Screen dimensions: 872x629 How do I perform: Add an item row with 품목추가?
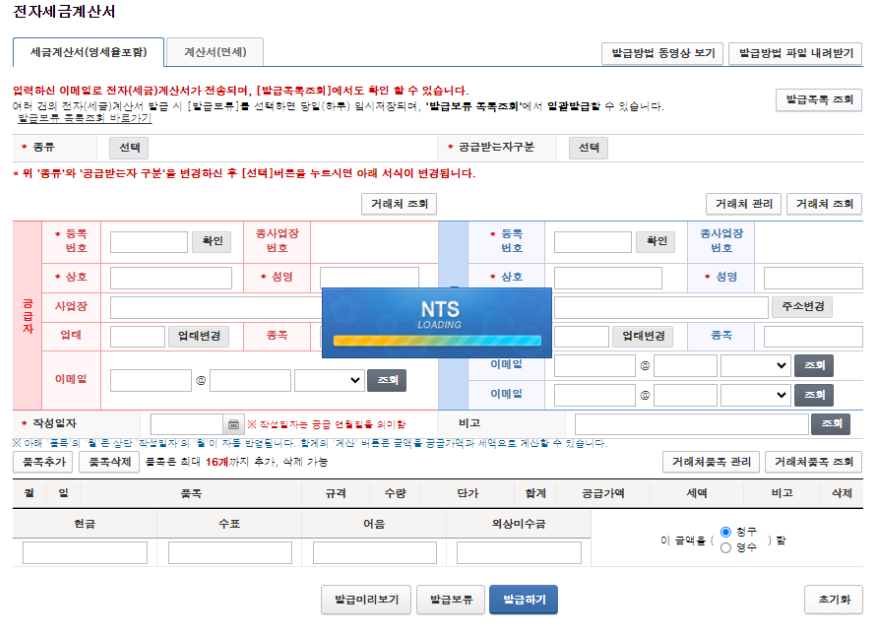coord(40,463)
